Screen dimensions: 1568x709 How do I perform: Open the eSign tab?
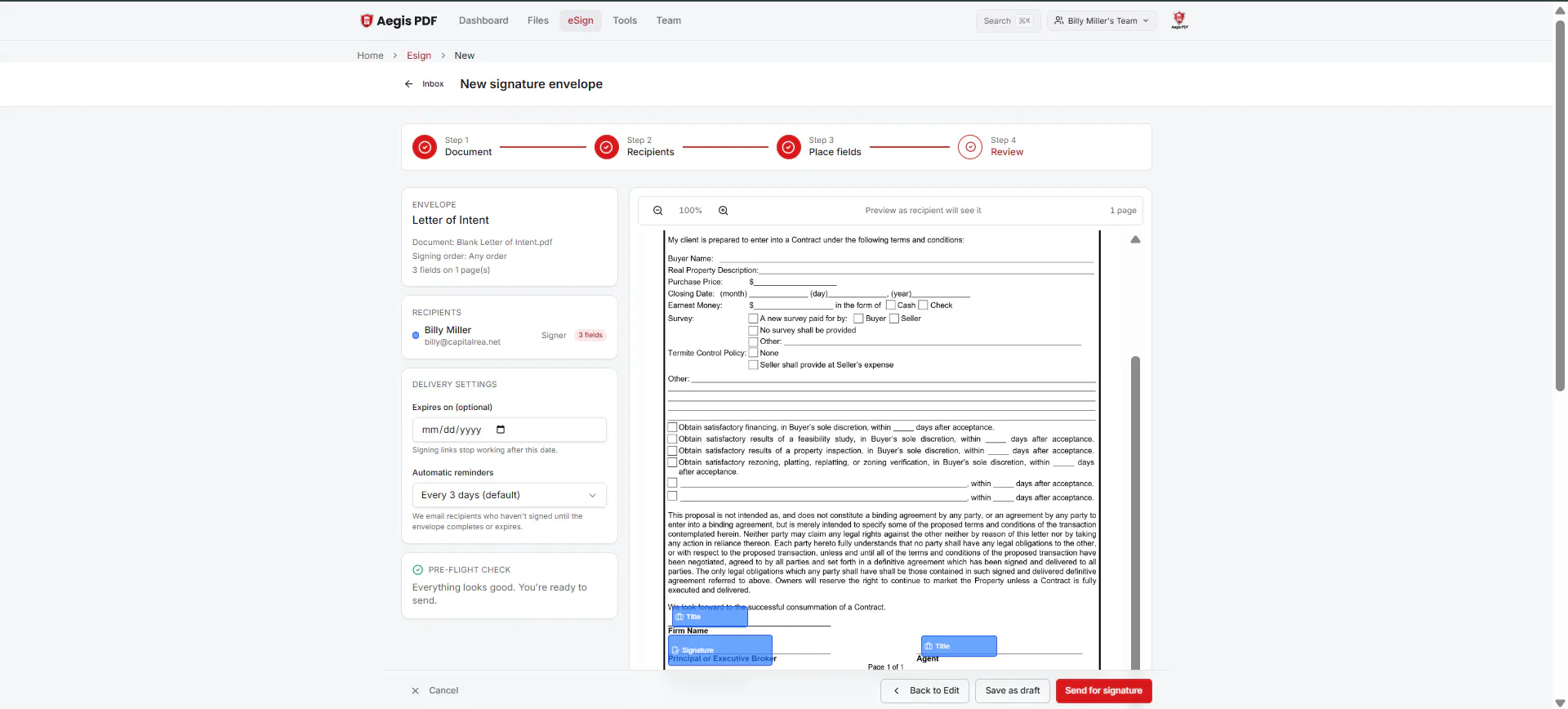coord(581,20)
